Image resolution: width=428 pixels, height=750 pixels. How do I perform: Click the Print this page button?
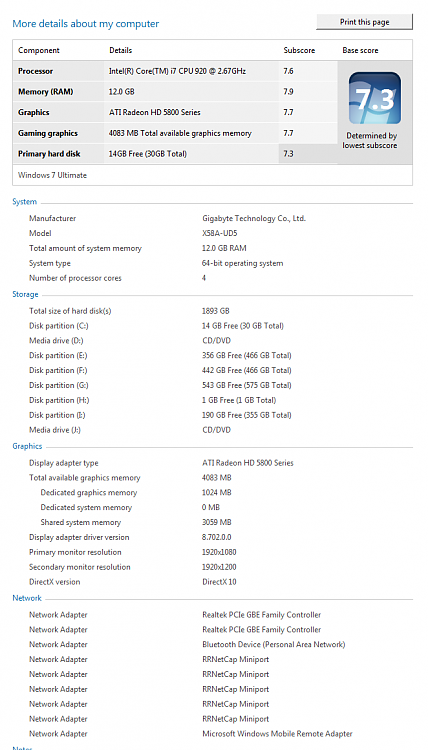point(364,22)
